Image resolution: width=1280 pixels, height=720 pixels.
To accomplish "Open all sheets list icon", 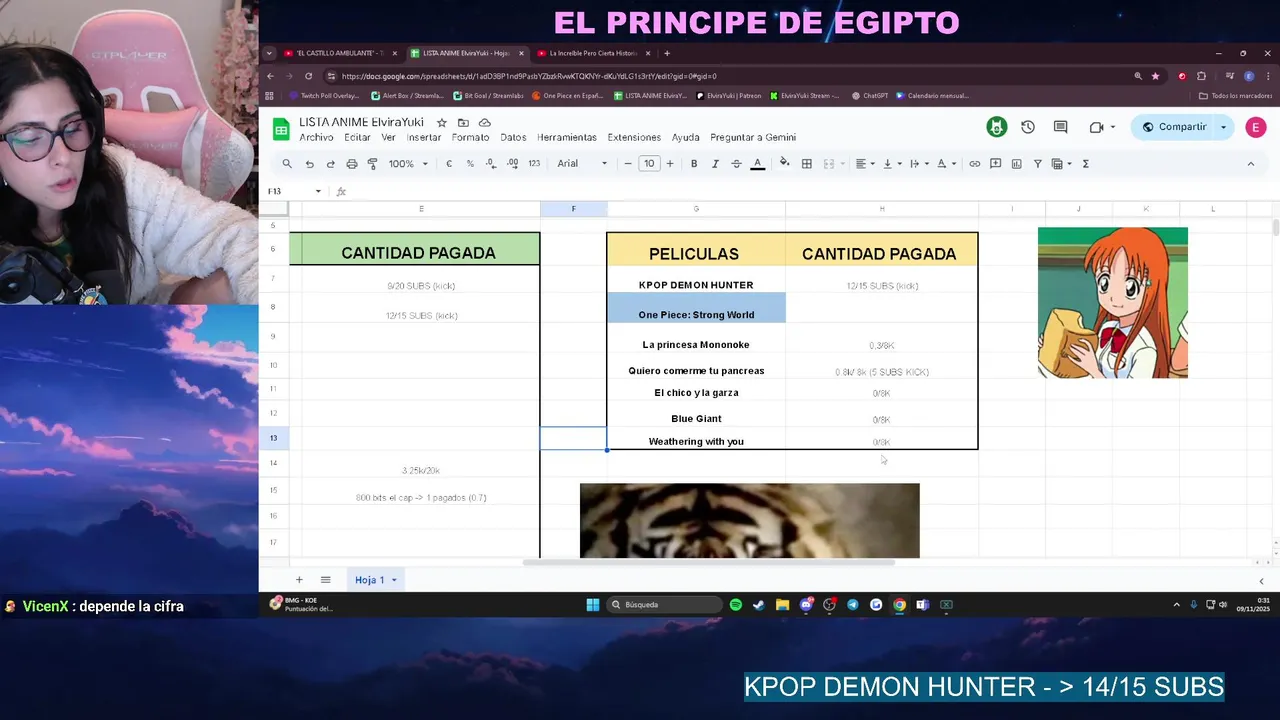I will (x=325, y=580).
